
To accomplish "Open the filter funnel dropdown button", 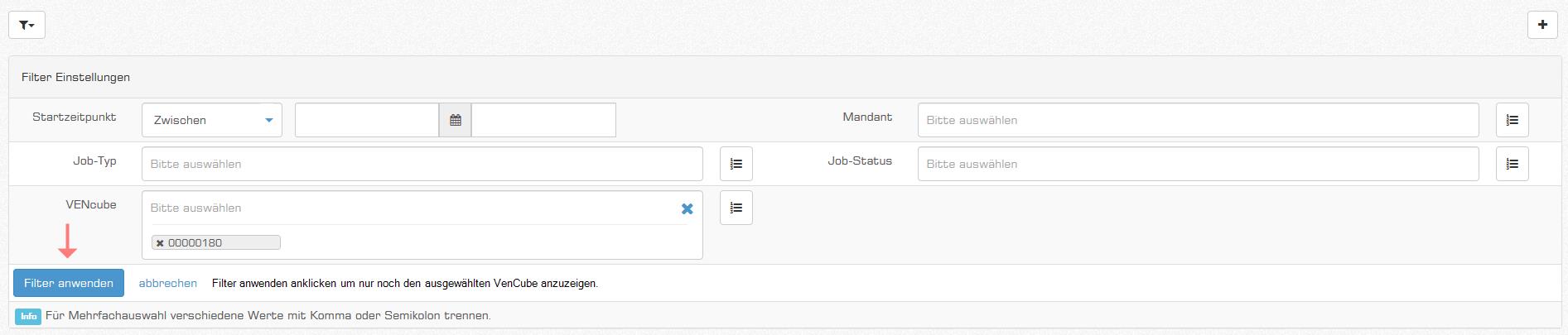I will pos(27,25).
